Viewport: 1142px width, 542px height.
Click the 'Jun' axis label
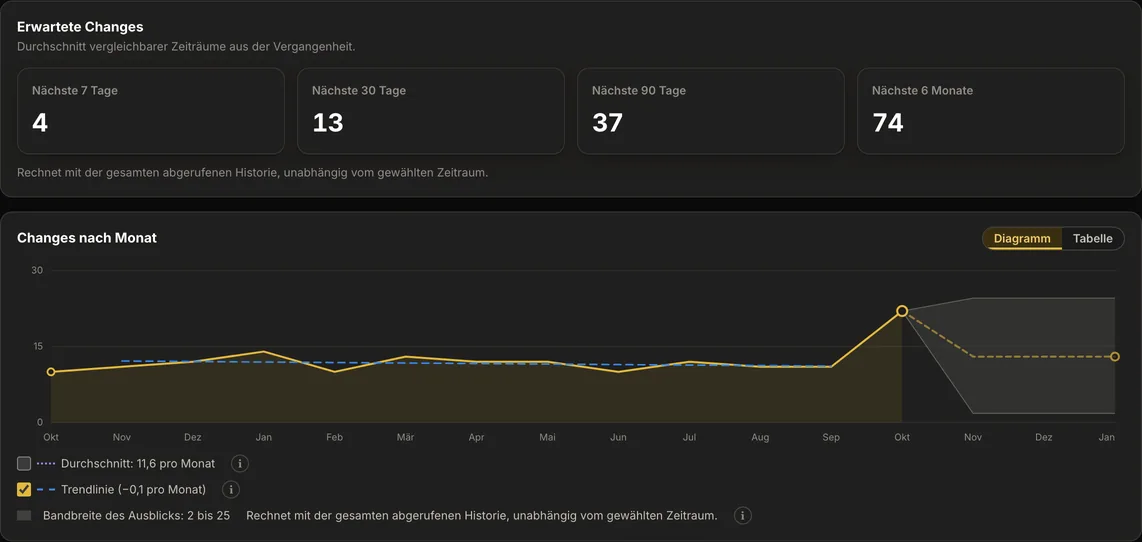point(618,437)
